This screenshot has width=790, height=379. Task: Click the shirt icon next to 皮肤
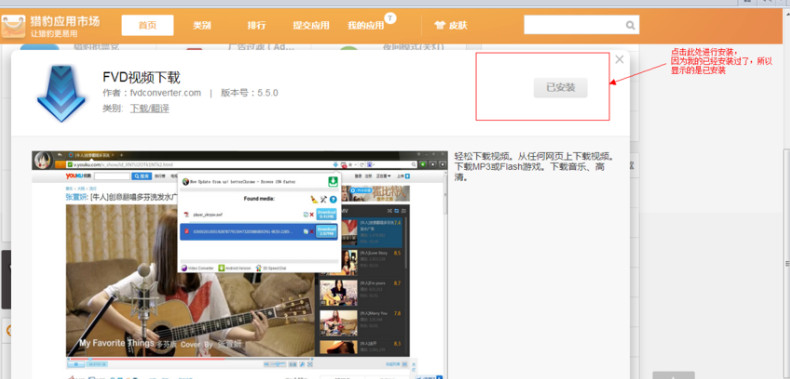click(440, 25)
